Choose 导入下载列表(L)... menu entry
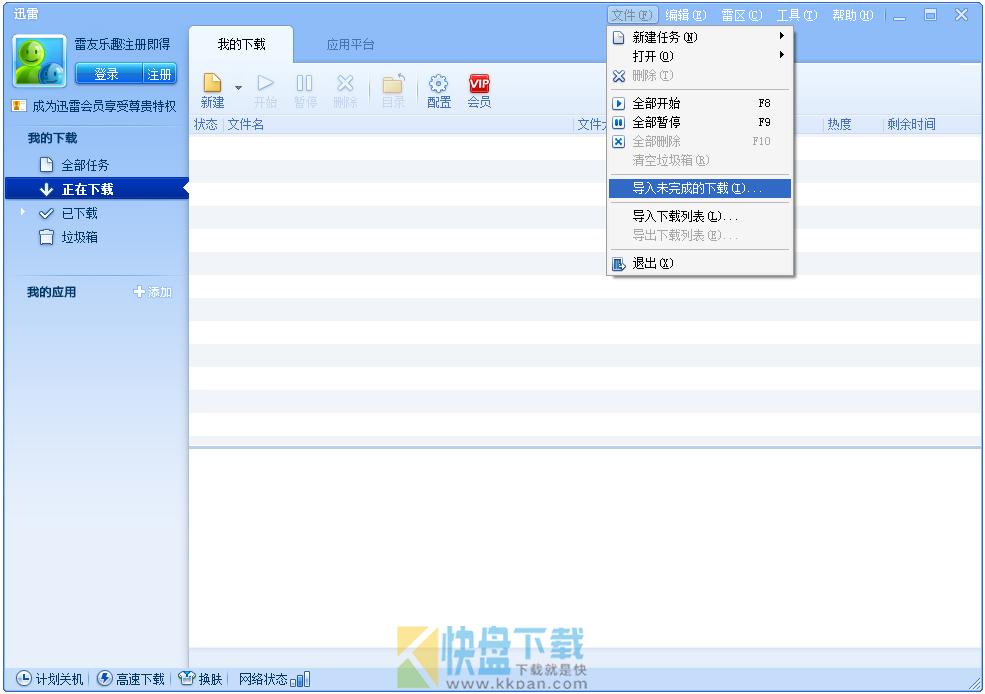Viewport: 985px width, 694px height. pyautogui.click(x=700, y=216)
